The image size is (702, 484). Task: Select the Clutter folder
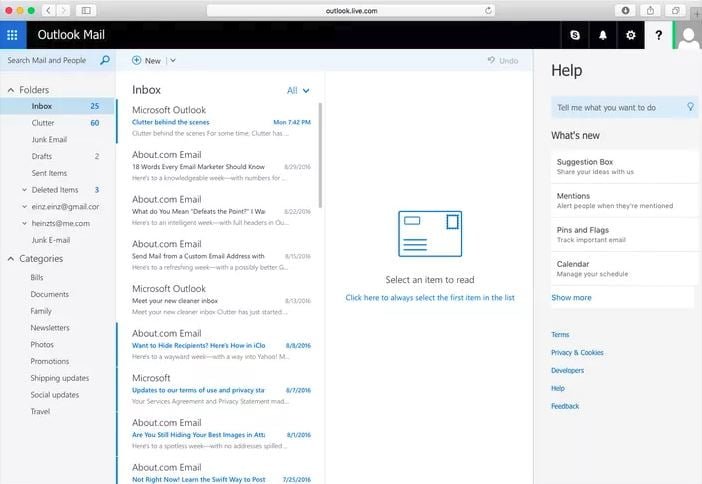(x=43, y=123)
